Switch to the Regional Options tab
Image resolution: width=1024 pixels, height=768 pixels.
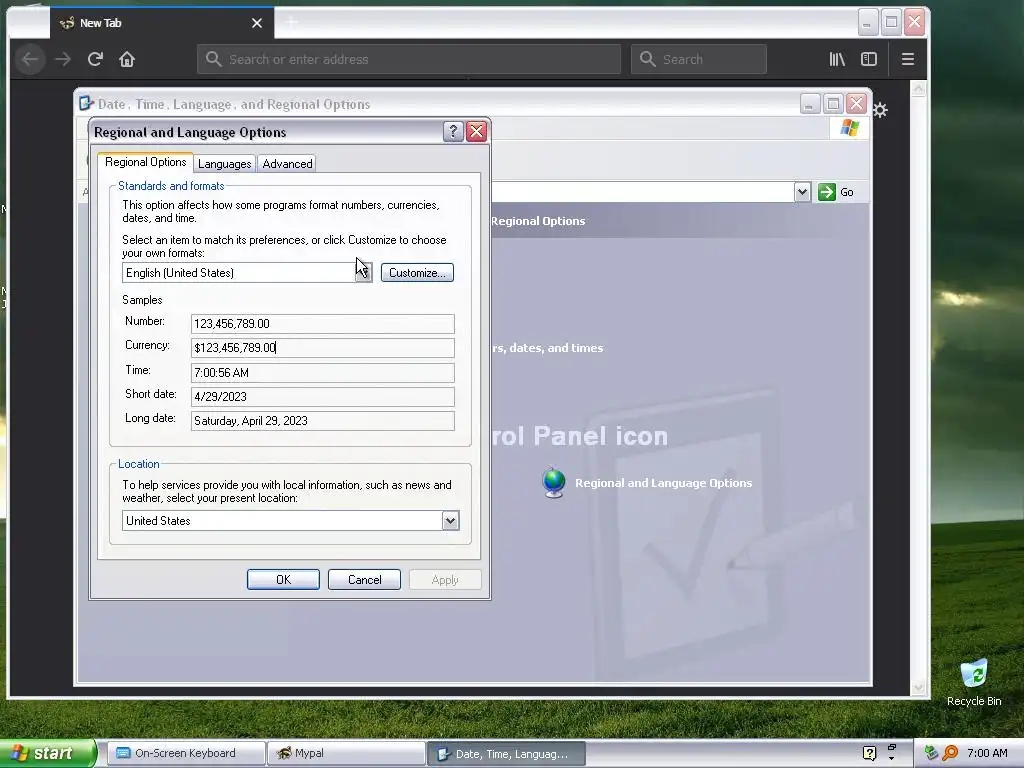click(146, 162)
